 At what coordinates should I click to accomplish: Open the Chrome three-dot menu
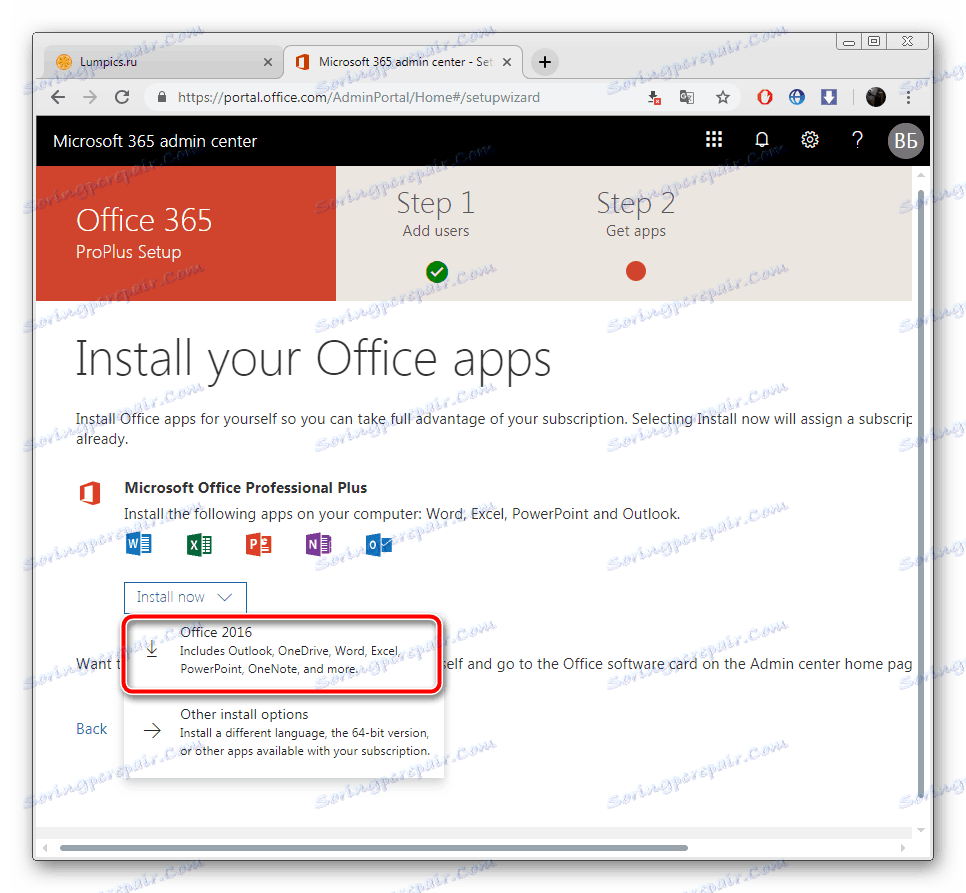pos(908,97)
